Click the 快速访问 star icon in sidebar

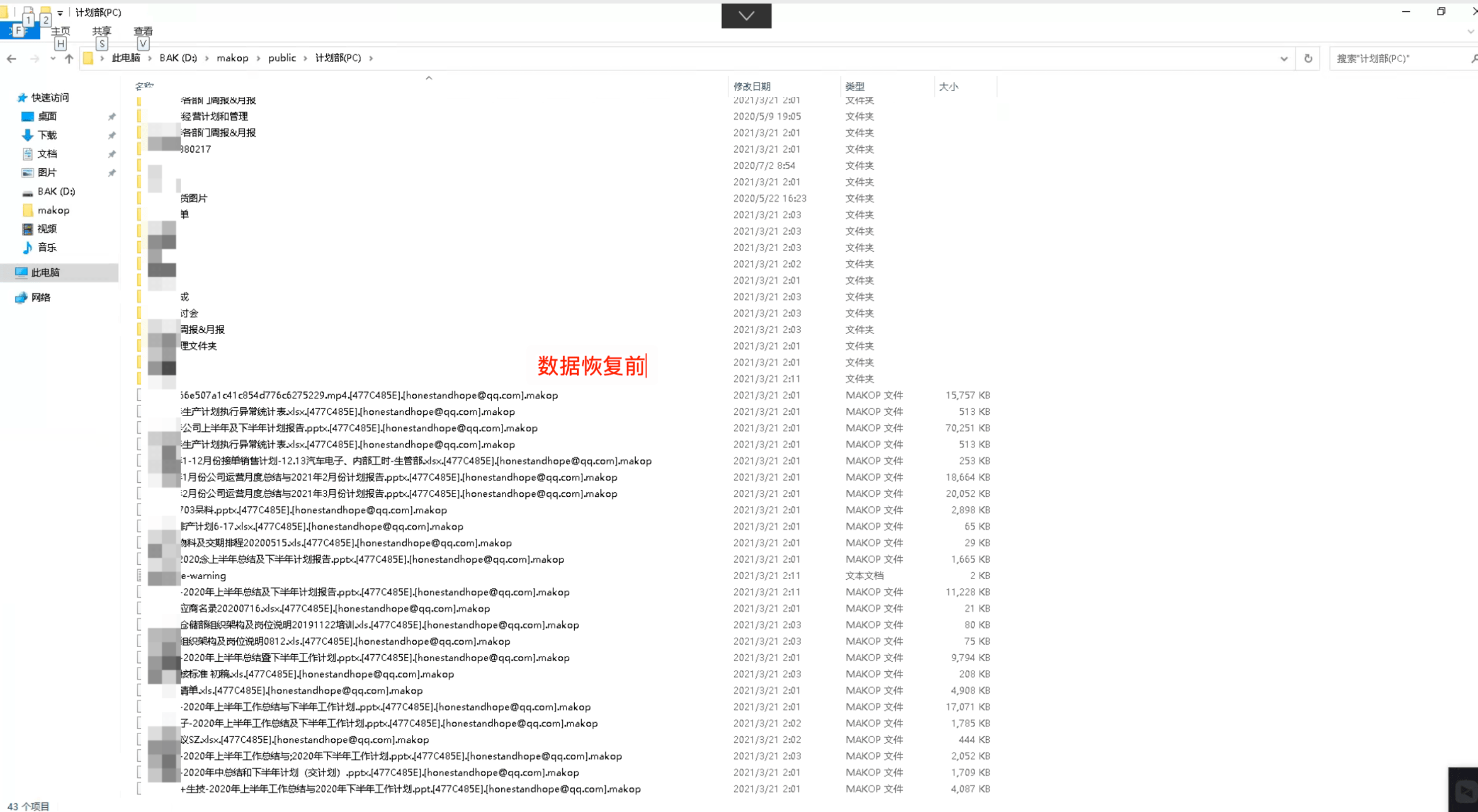[22, 97]
